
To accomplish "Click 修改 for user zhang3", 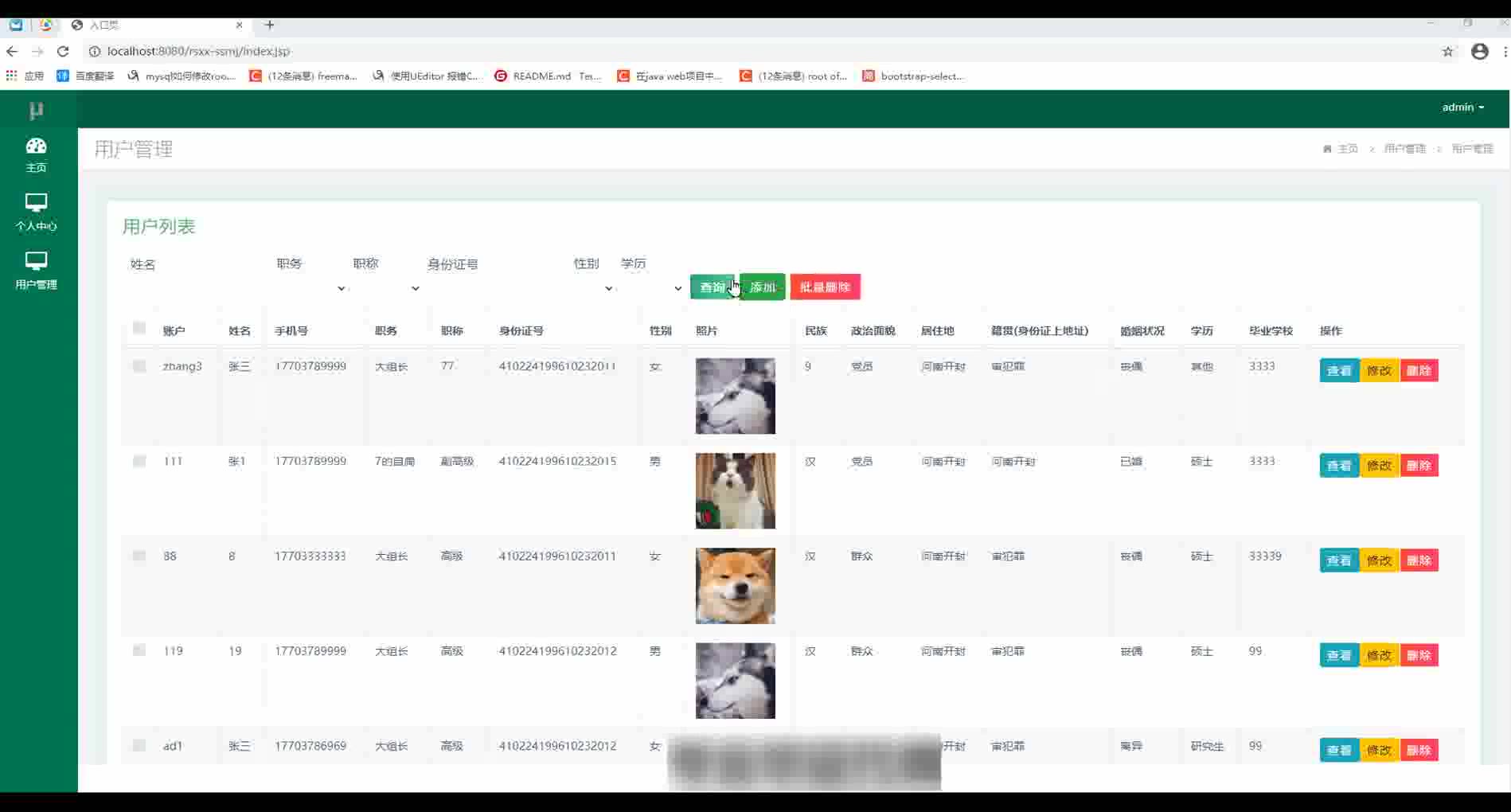I will (x=1379, y=370).
